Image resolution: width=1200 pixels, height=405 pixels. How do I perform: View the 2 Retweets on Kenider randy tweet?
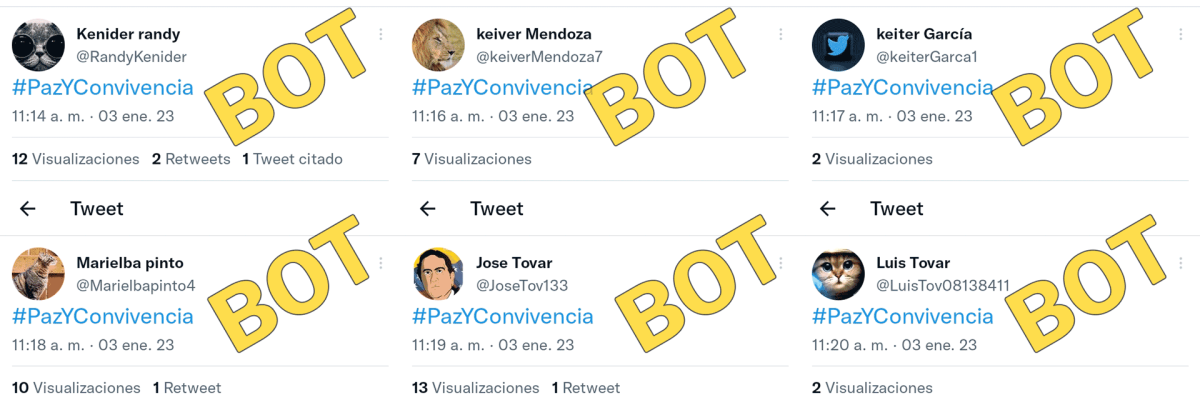pos(191,159)
